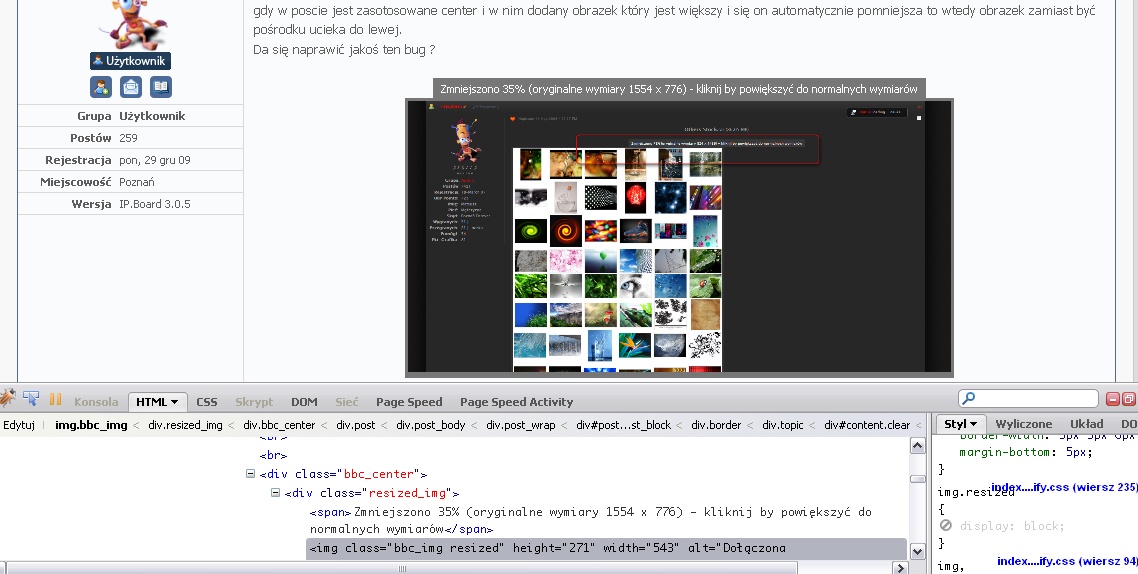This screenshot has height=574, width=1138.
Task: Click the Edytuj button
Action: pos(19,425)
